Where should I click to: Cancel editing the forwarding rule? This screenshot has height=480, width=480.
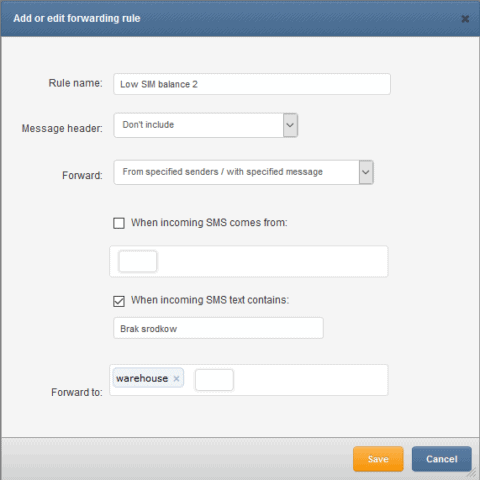(x=442, y=459)
